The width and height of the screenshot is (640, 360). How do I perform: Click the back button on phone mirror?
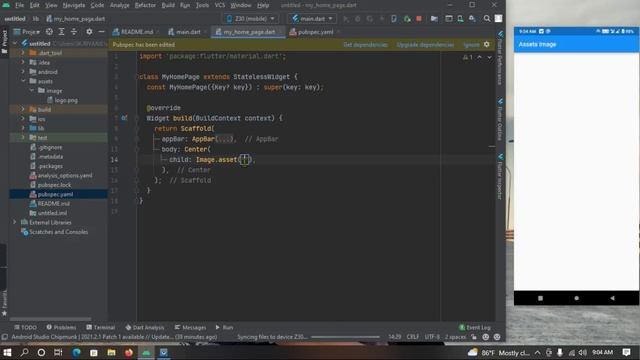point(612,298)
